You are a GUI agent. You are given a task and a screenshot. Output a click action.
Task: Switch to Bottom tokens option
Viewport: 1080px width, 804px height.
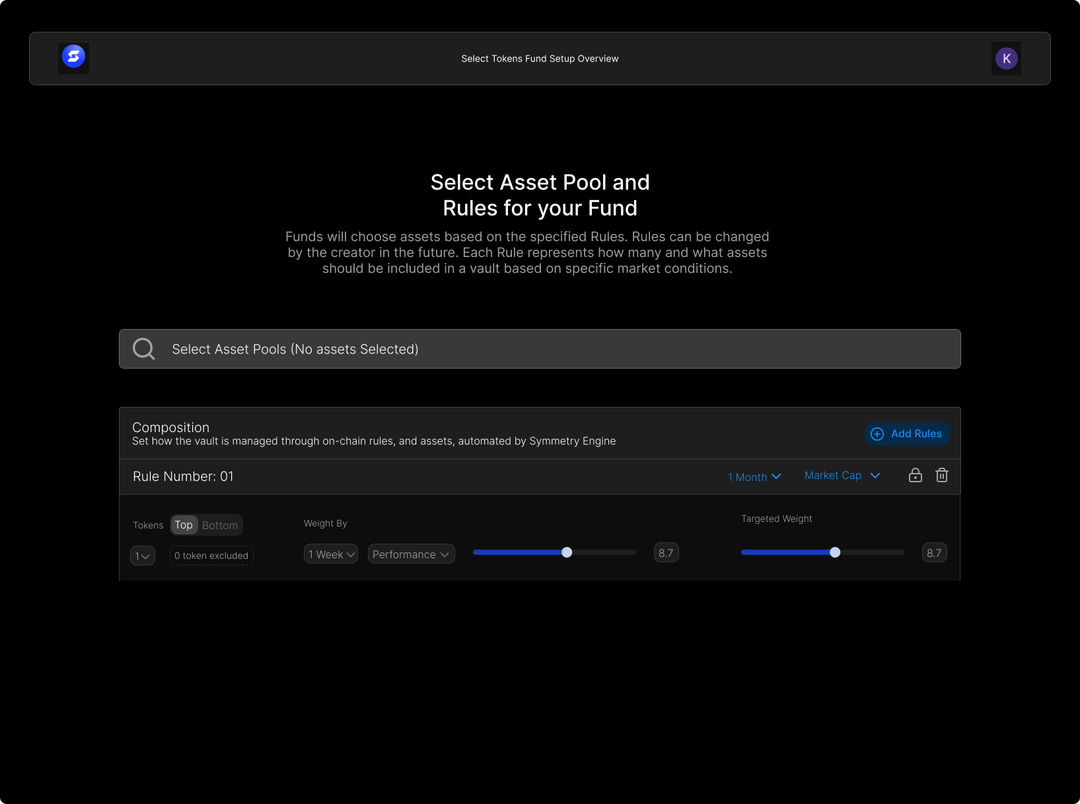[x=220, y=525]
